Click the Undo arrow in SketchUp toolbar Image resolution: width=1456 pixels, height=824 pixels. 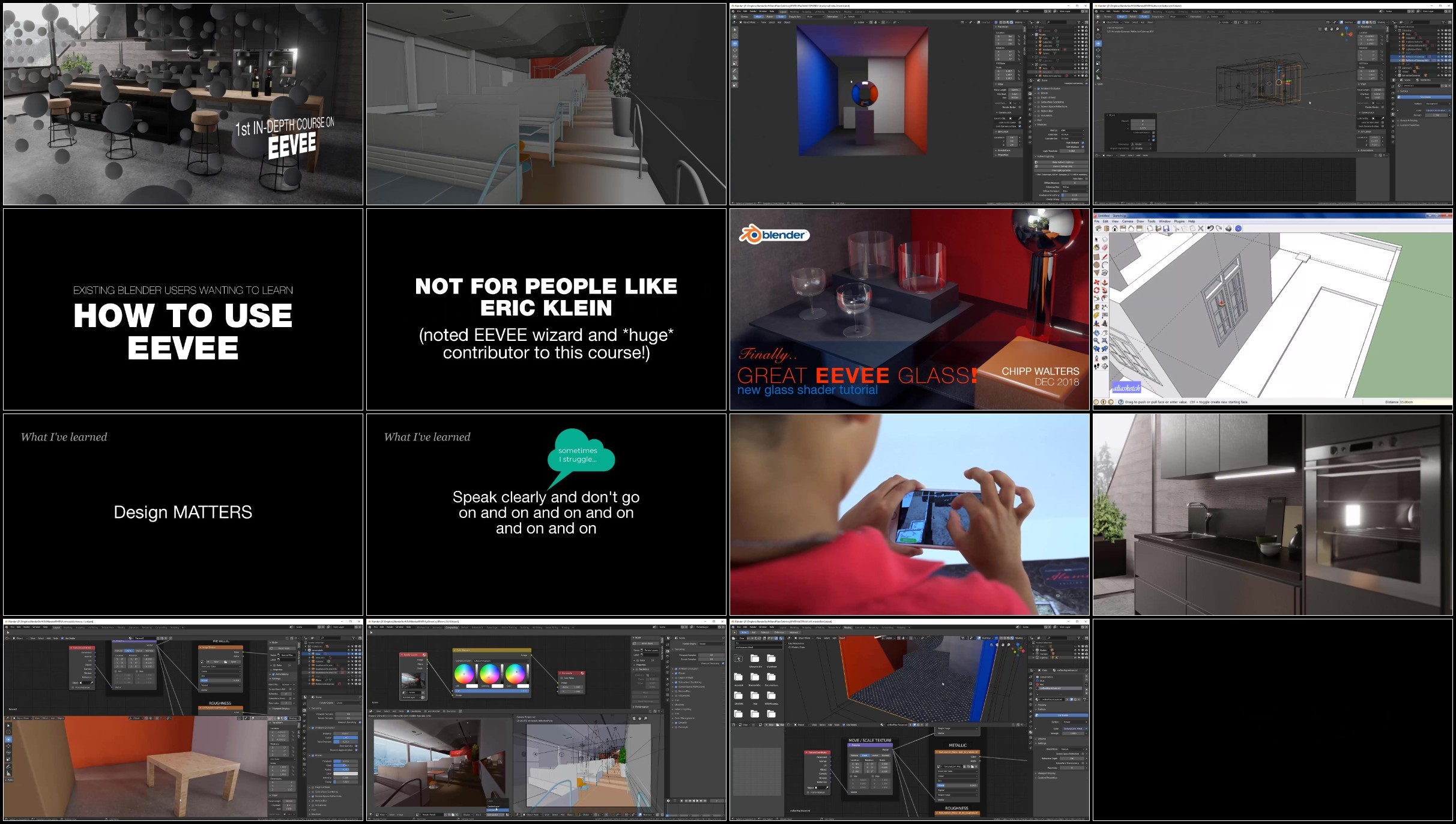1210,228
